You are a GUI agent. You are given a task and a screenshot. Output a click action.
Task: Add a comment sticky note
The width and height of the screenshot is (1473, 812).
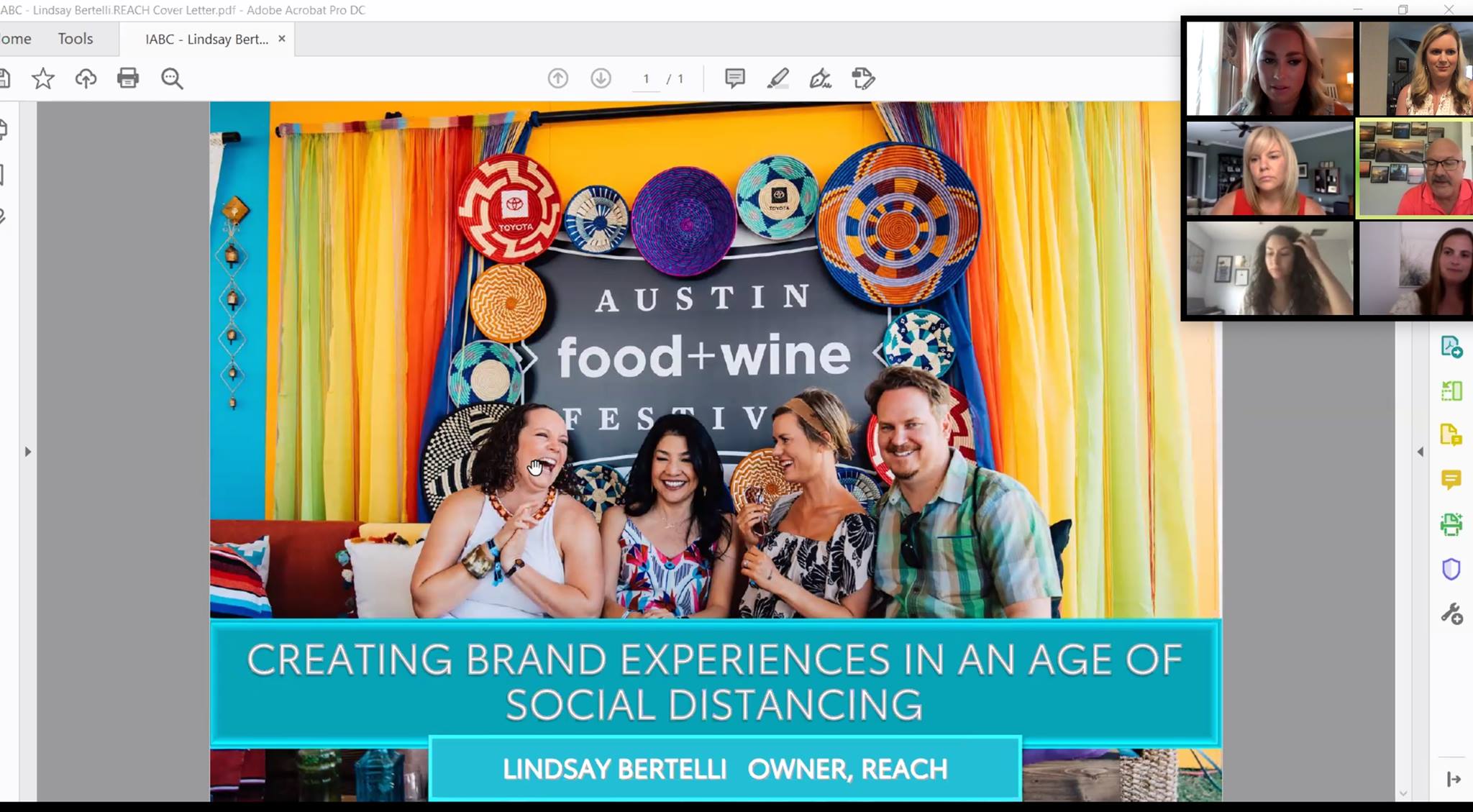(734, 78)
